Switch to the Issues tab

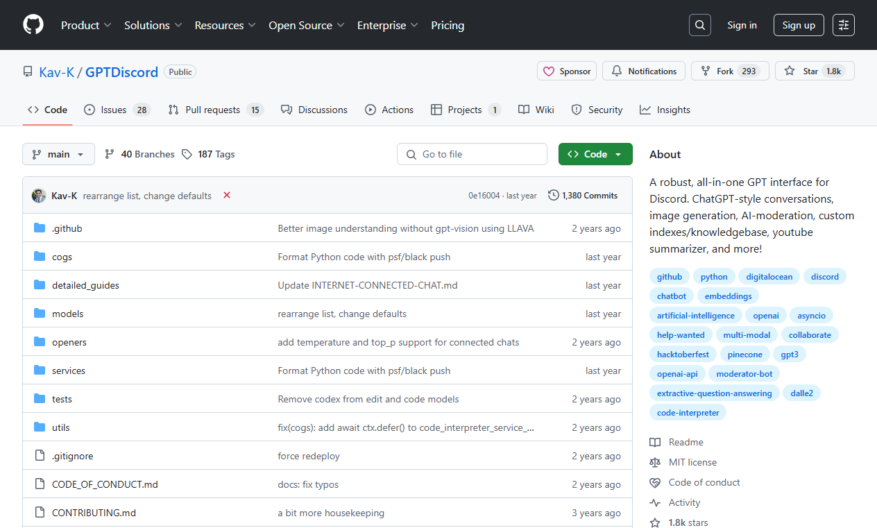[117, 110]
